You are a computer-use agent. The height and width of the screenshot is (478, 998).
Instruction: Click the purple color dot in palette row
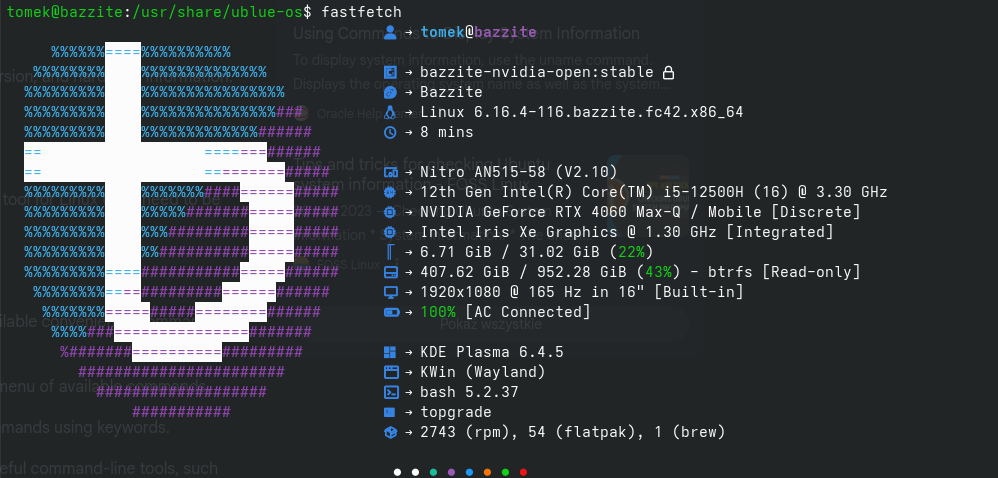pyautogui.click(x=451, y=472)
